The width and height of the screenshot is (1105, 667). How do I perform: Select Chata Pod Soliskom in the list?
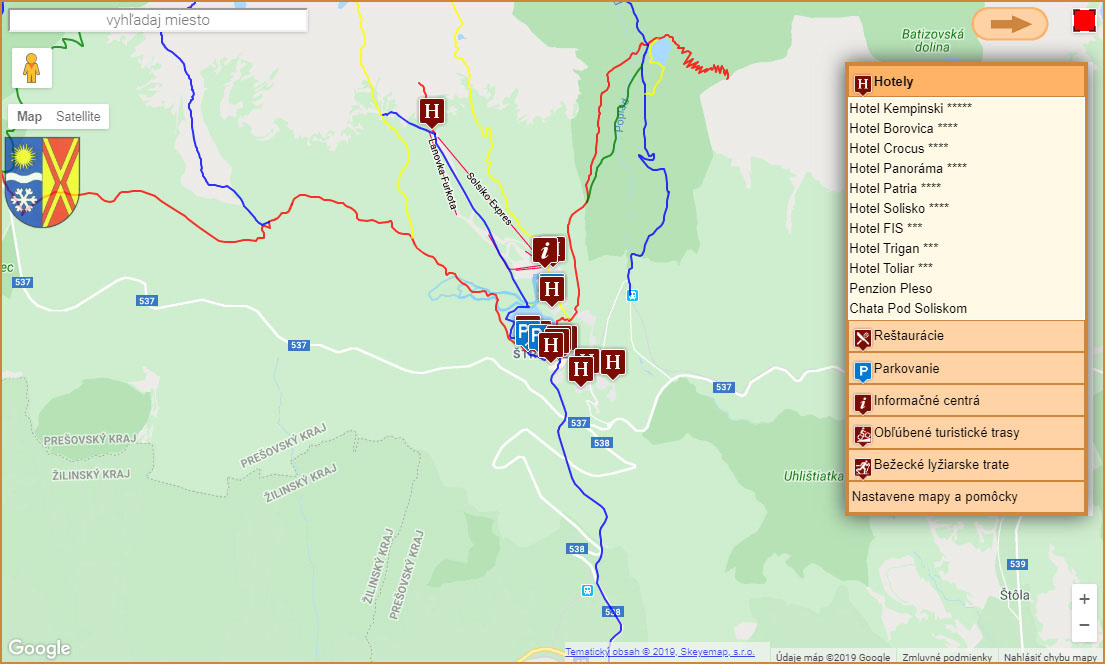pos(908,308)
